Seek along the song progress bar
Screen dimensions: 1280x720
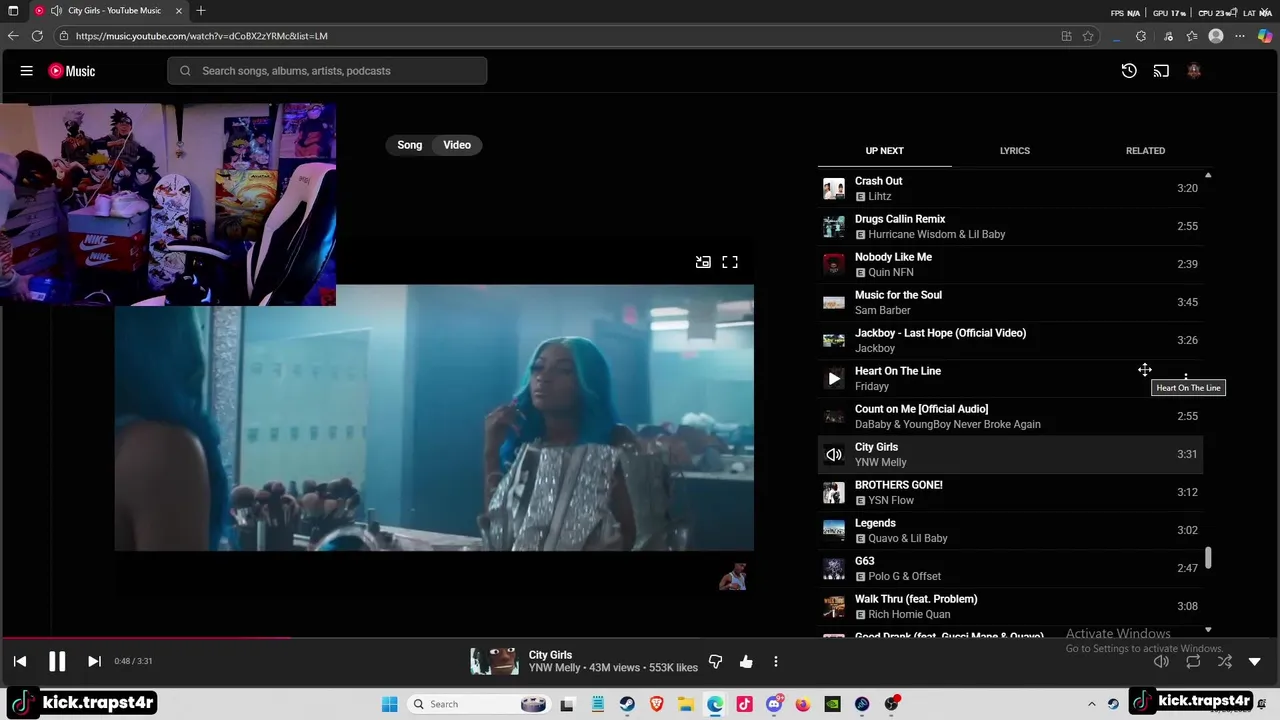click(x=640, y=637)
